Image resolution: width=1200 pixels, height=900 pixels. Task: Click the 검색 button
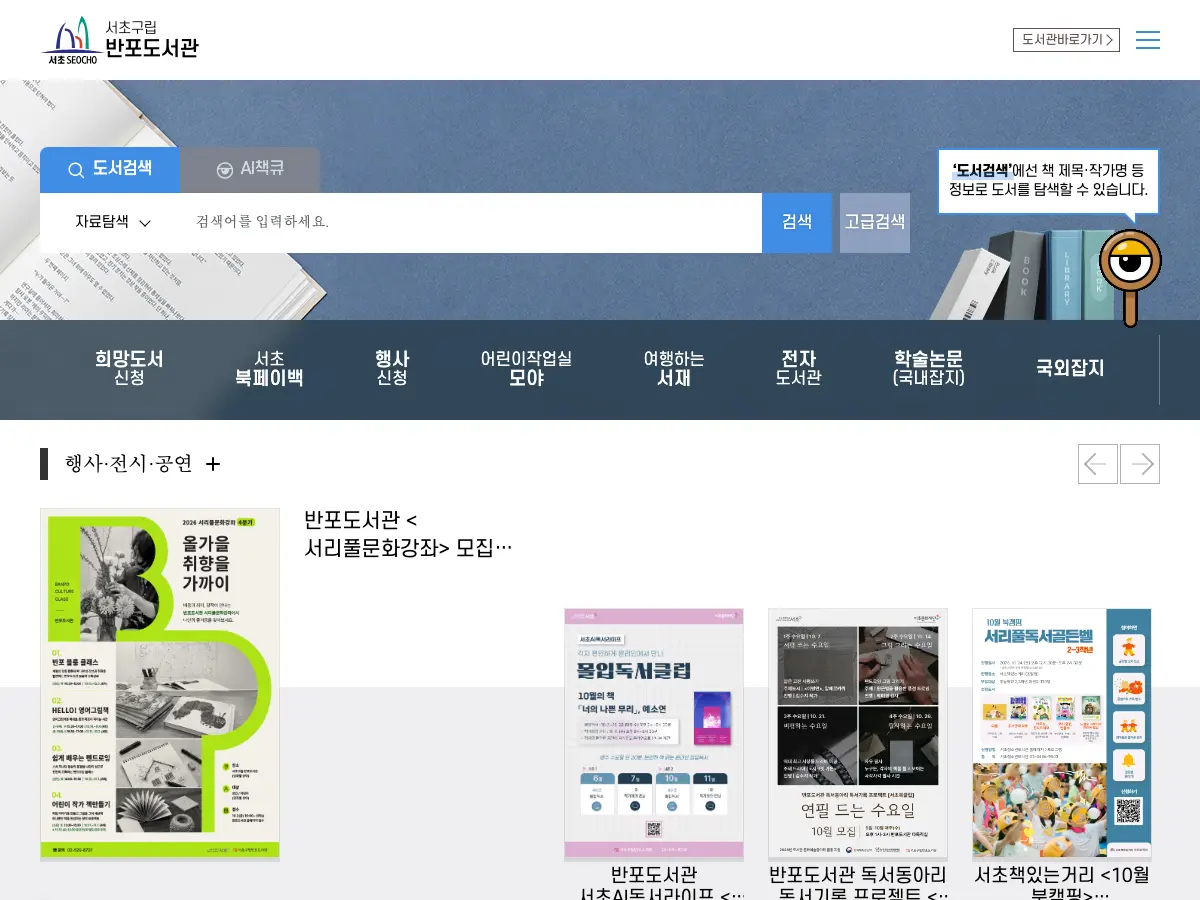(x=797, y=222)
